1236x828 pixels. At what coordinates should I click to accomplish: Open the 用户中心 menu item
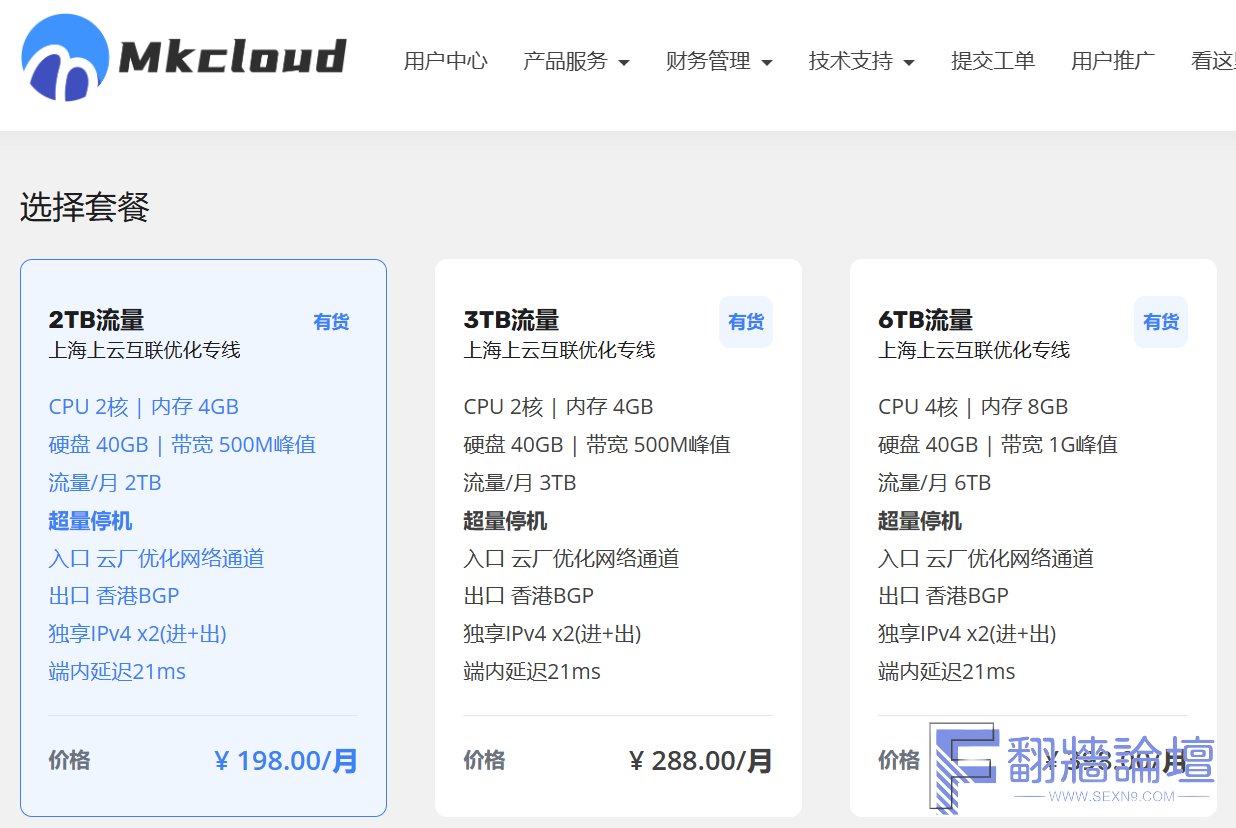tap(445, 61)
